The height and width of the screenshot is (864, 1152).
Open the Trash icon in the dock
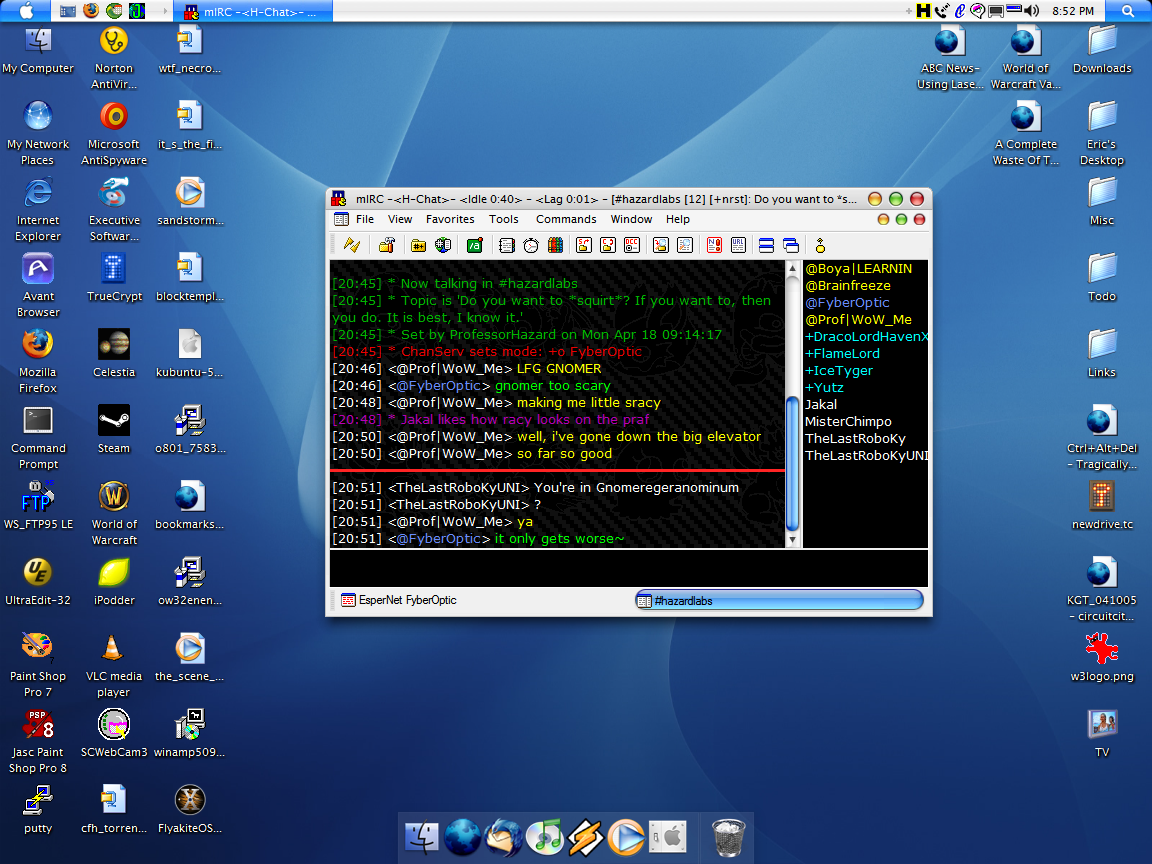pos(729,837)
